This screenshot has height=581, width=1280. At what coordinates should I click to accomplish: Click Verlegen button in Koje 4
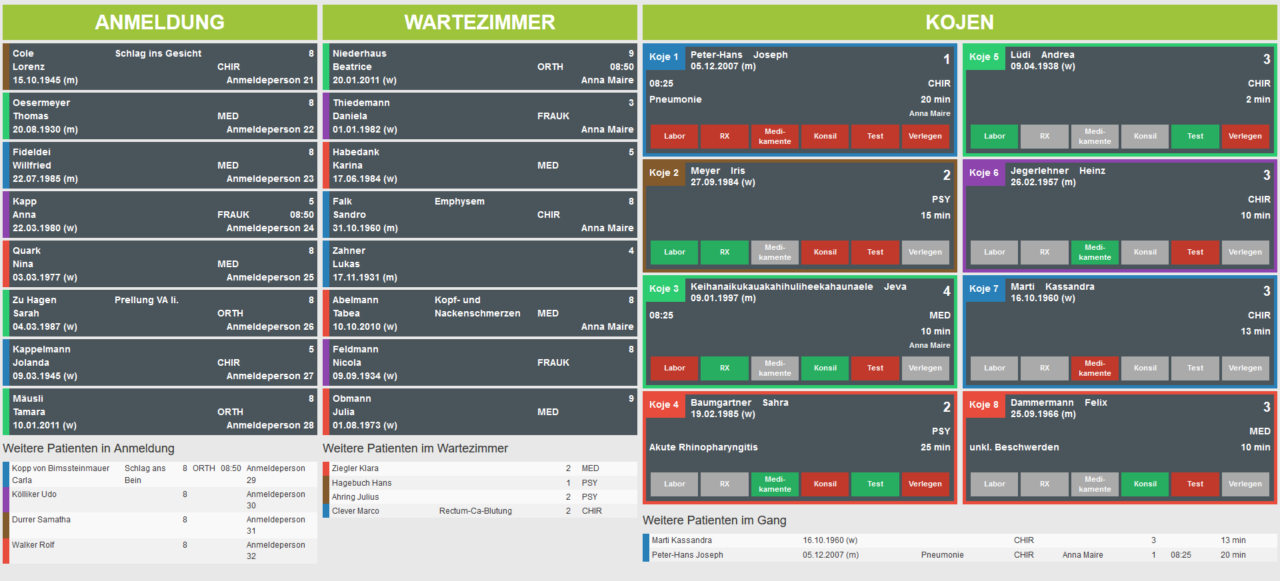(925, 484)
